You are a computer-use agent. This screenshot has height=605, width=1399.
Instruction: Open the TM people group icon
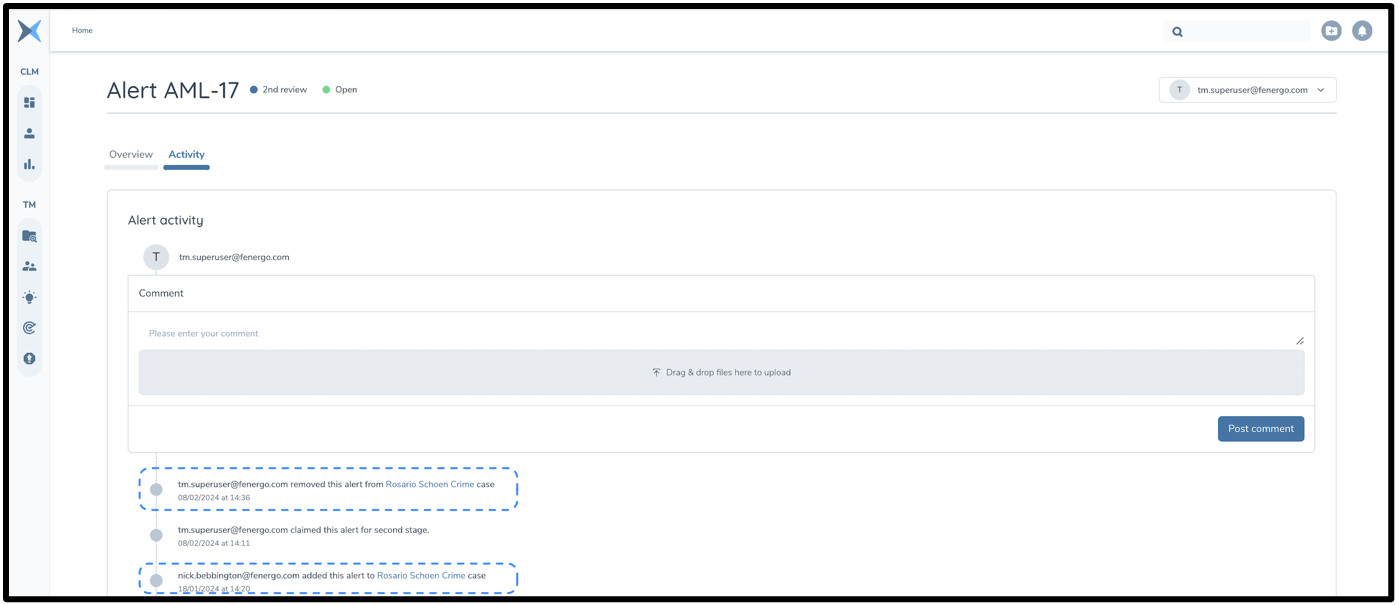coord(30,267)
